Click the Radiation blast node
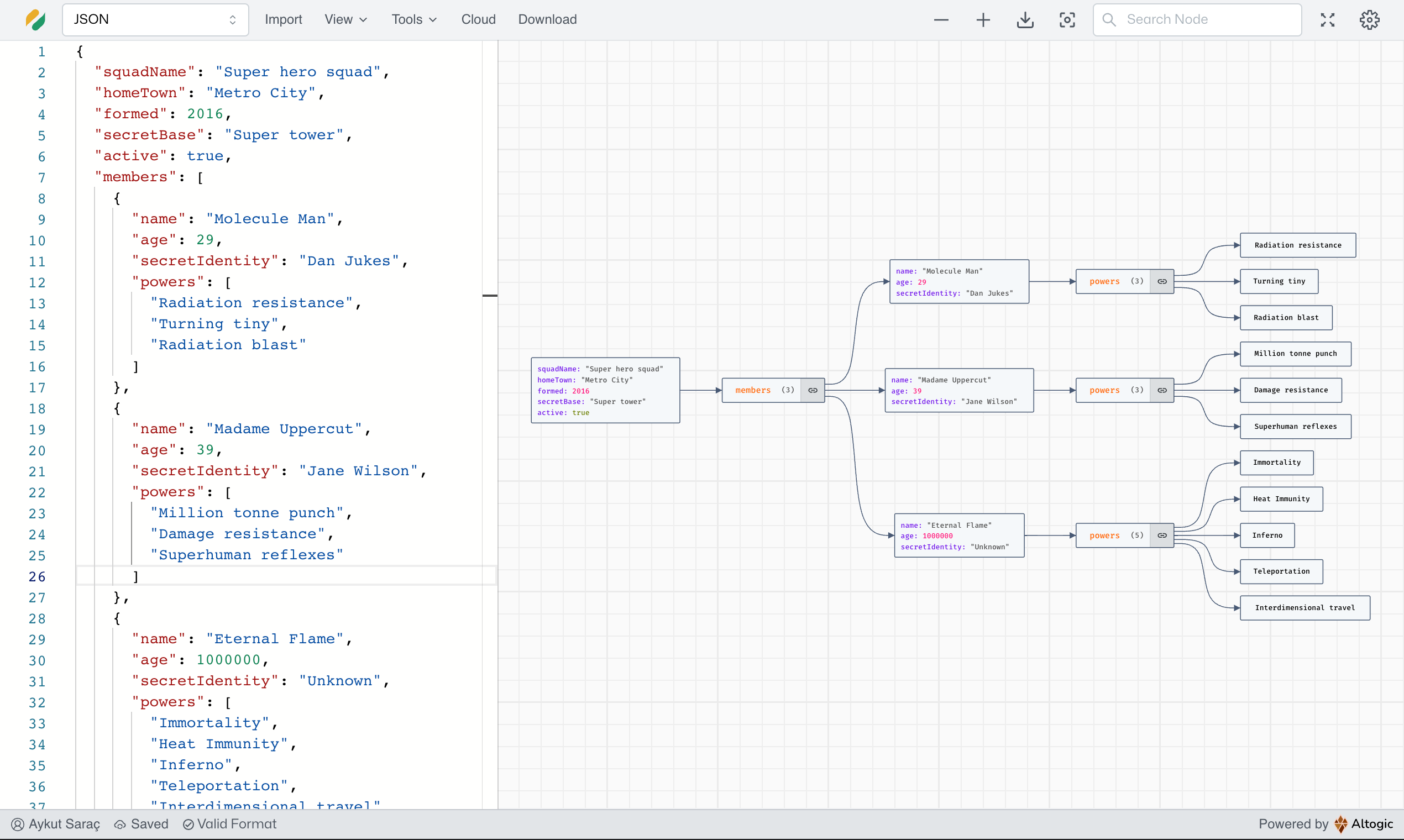The image size is (1404, 840). [x=1286, y=318]
